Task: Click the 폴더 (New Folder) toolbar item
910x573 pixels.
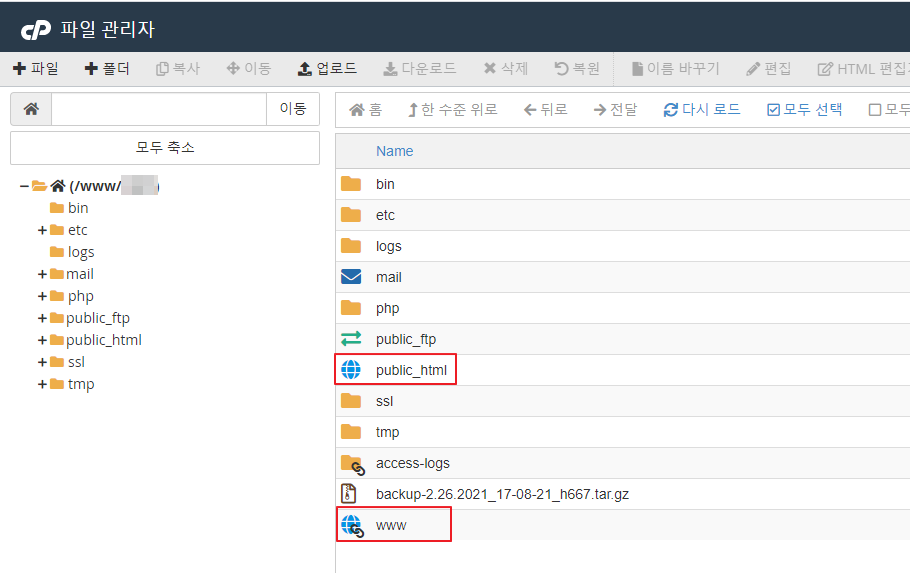Action: (107, 69)
